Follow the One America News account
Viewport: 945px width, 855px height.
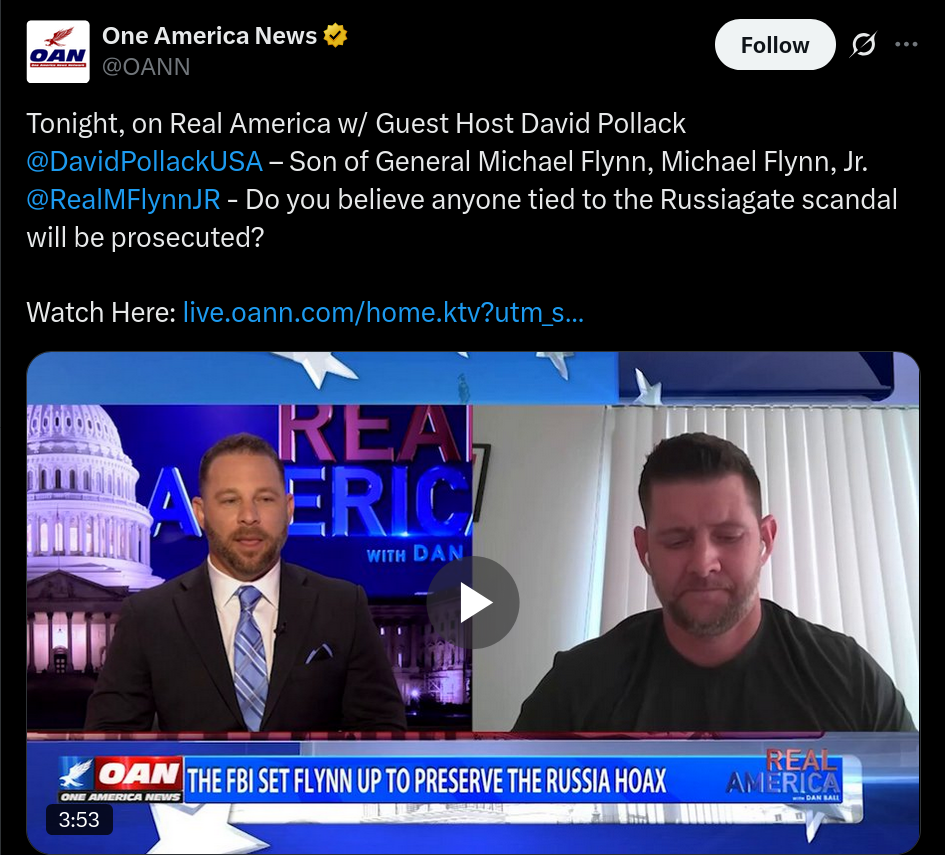tap(774, 45)
